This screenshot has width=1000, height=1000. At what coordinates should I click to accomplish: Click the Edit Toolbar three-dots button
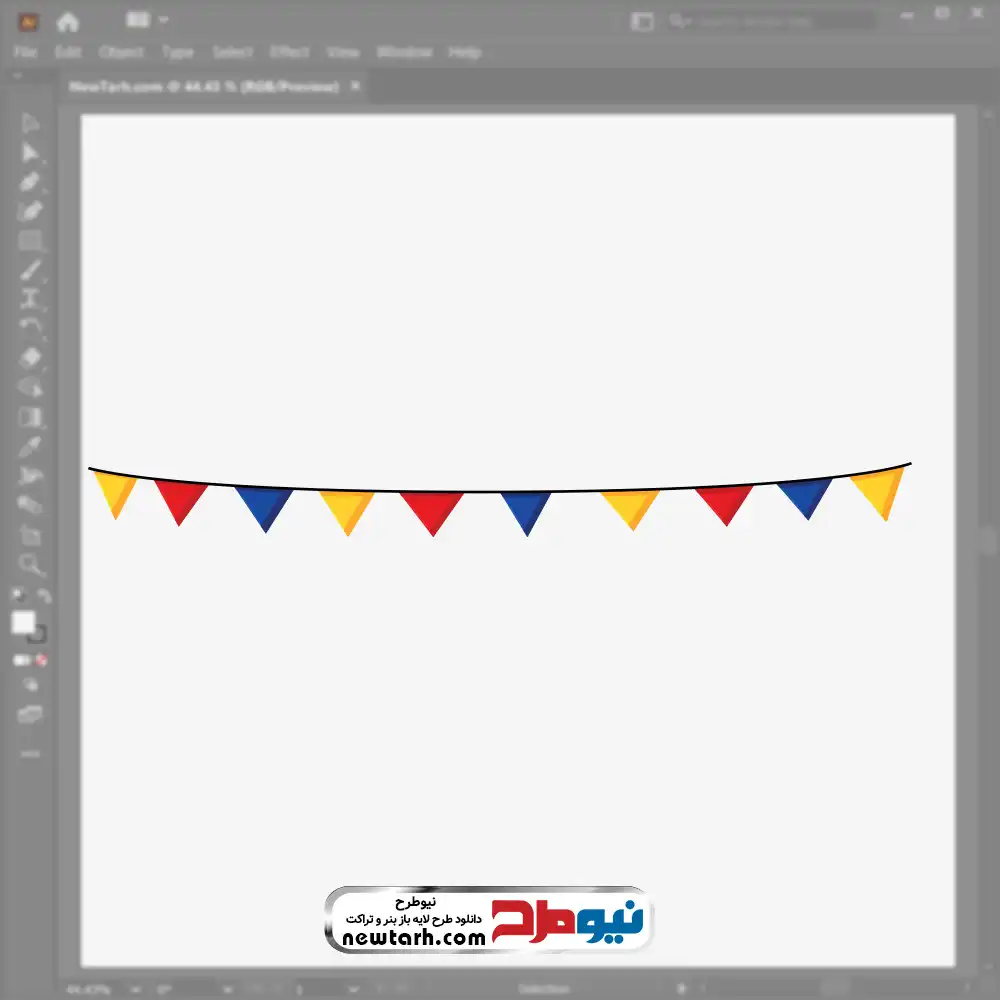[30, 753]
